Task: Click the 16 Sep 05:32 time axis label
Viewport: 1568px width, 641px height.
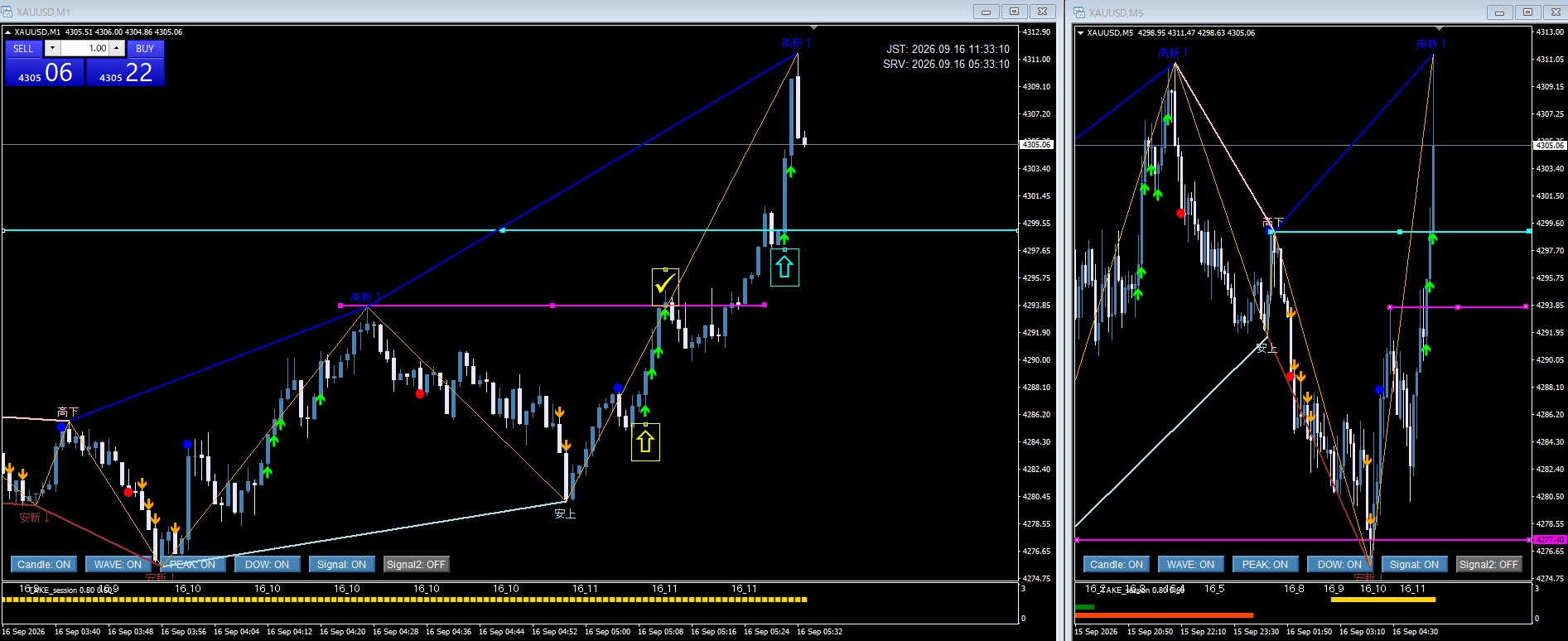Action: point(819,632)
